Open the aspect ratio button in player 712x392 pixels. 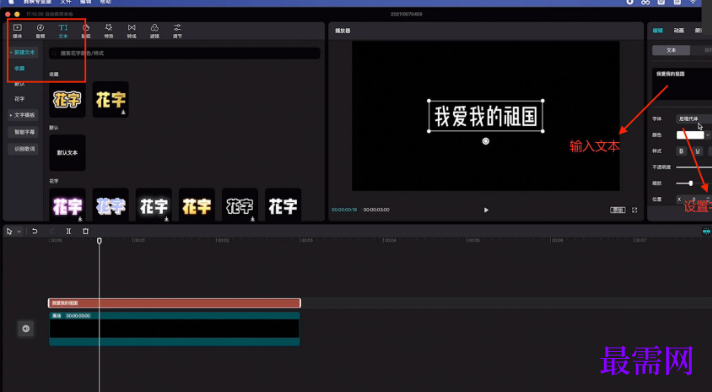(x=618, y=210)
